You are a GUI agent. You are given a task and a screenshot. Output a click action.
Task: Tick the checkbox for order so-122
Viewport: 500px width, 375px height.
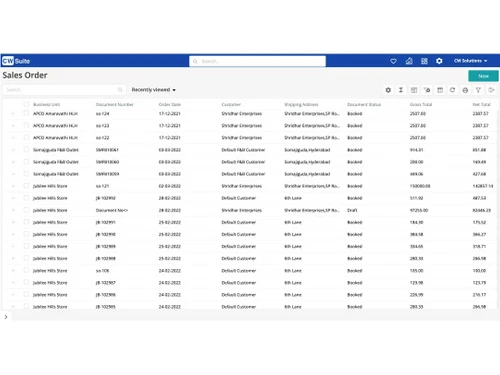coord(26,137)
